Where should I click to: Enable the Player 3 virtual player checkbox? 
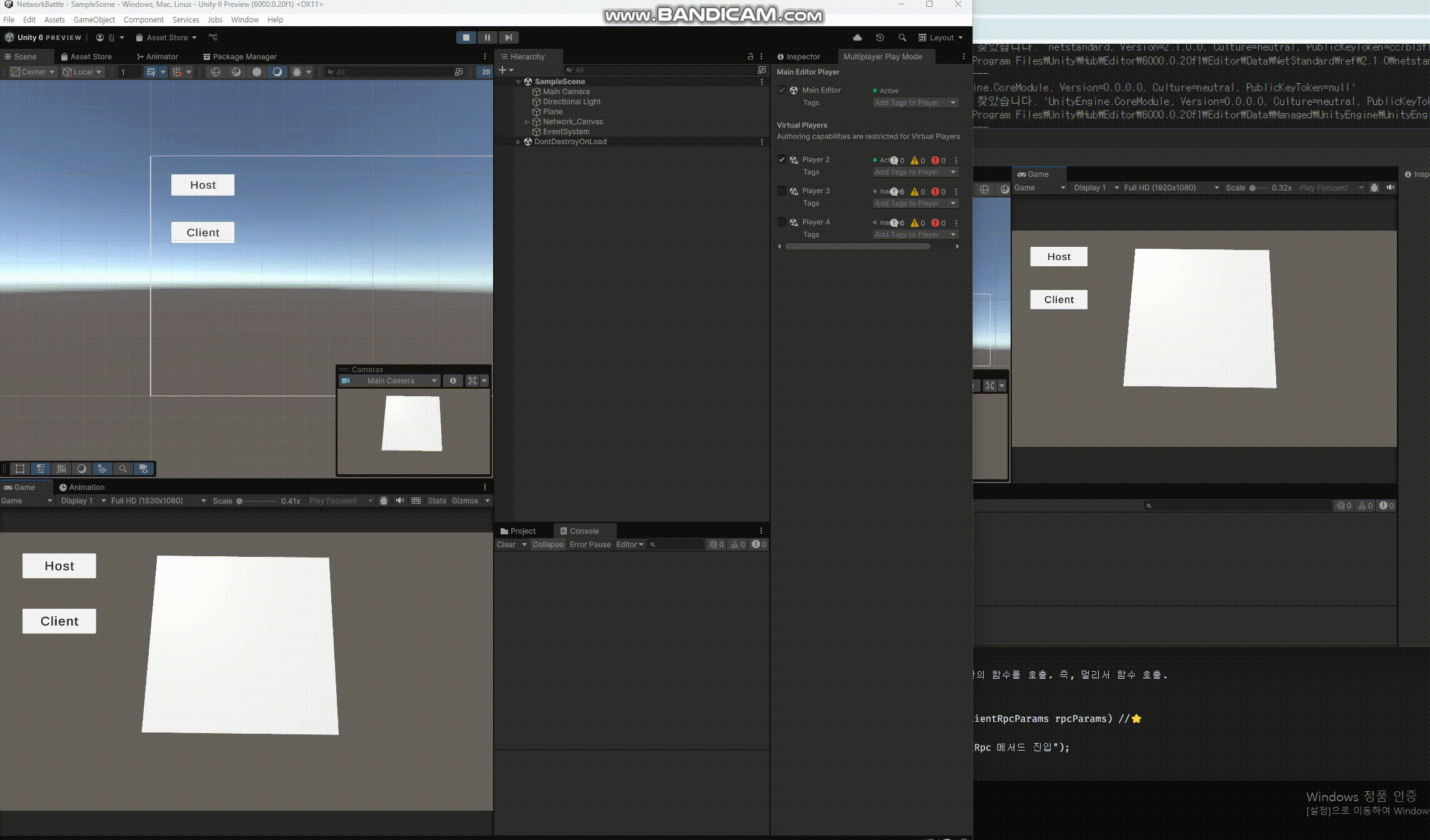(781, 191)
